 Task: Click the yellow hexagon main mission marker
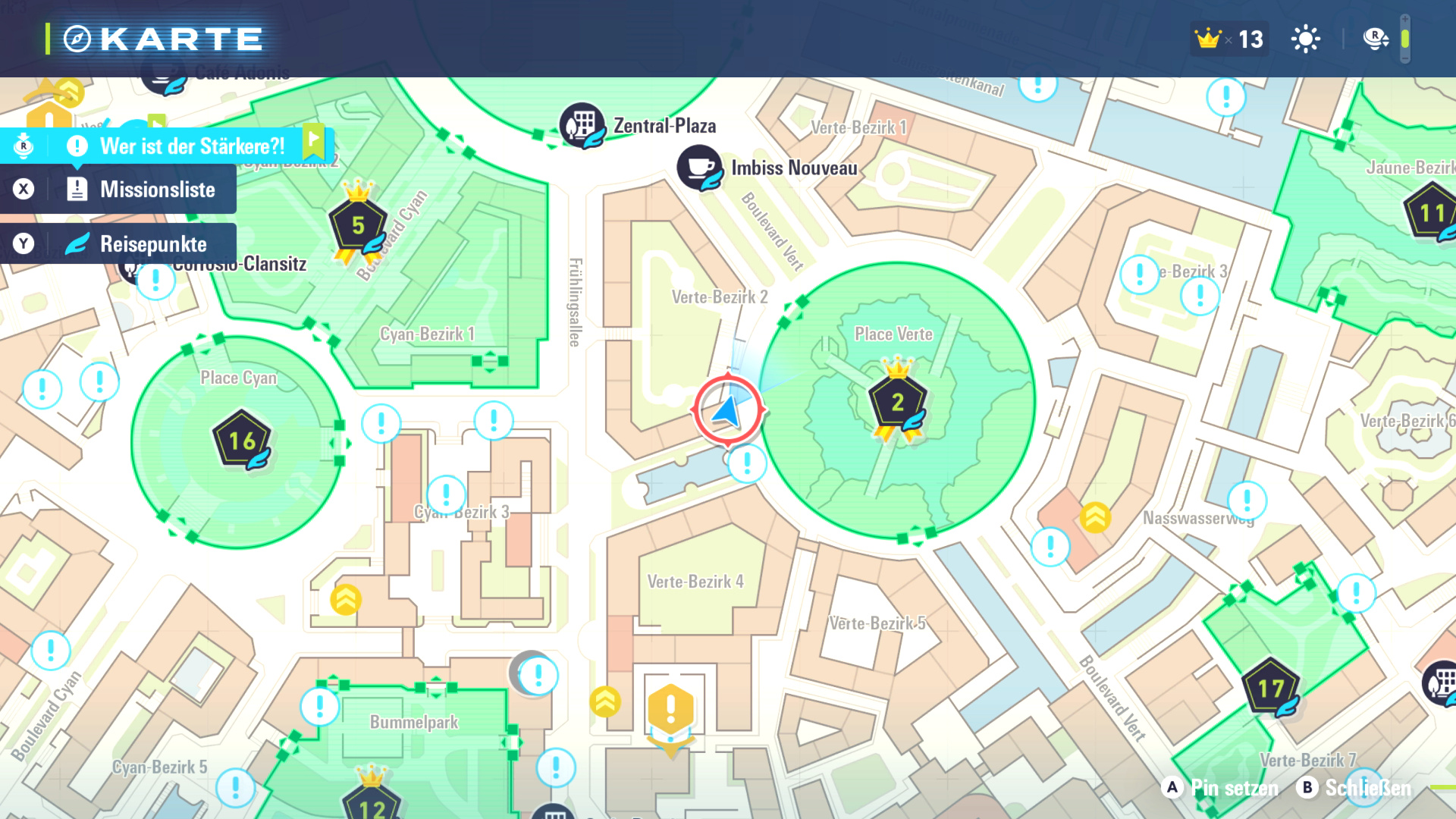(x=670, y=710)
